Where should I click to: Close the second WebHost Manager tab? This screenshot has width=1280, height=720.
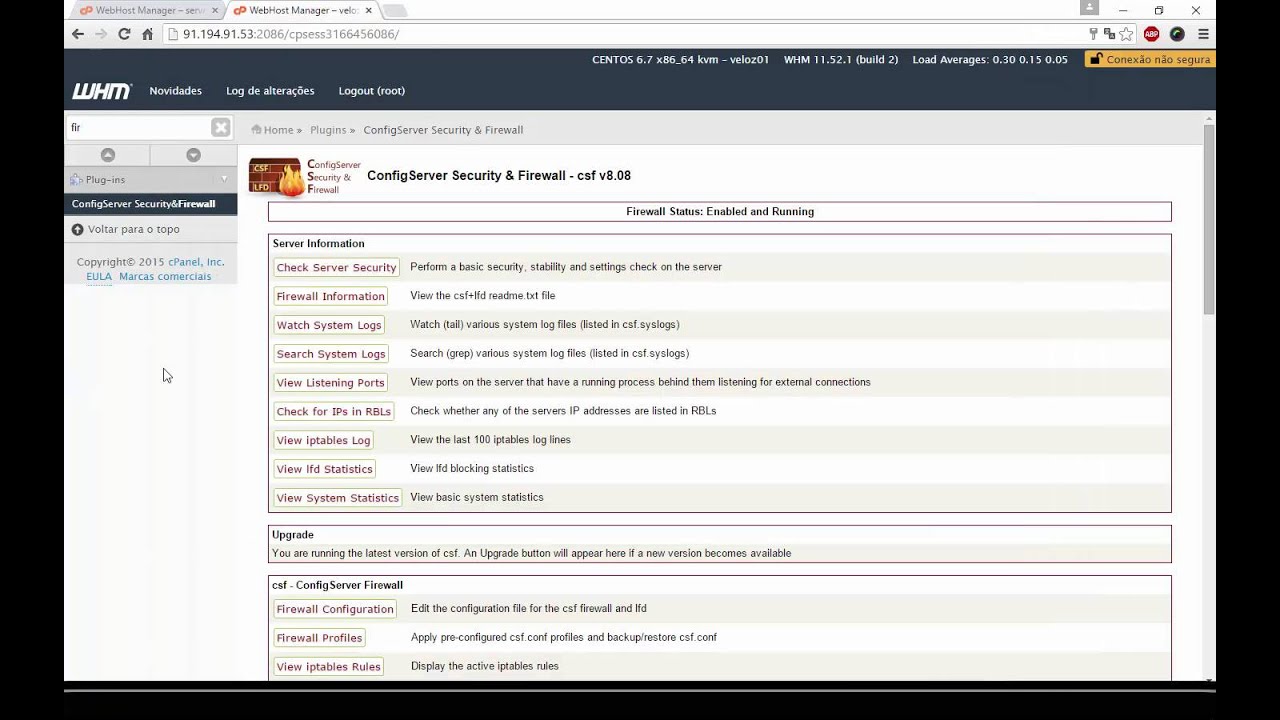click(x=369, y=10)
